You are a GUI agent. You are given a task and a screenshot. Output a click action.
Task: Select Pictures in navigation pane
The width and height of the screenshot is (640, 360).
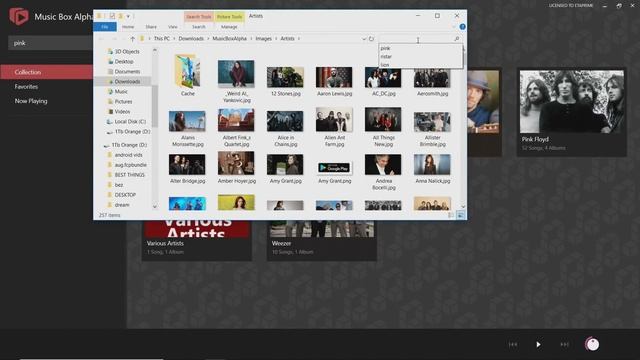(x=123, y=102)
